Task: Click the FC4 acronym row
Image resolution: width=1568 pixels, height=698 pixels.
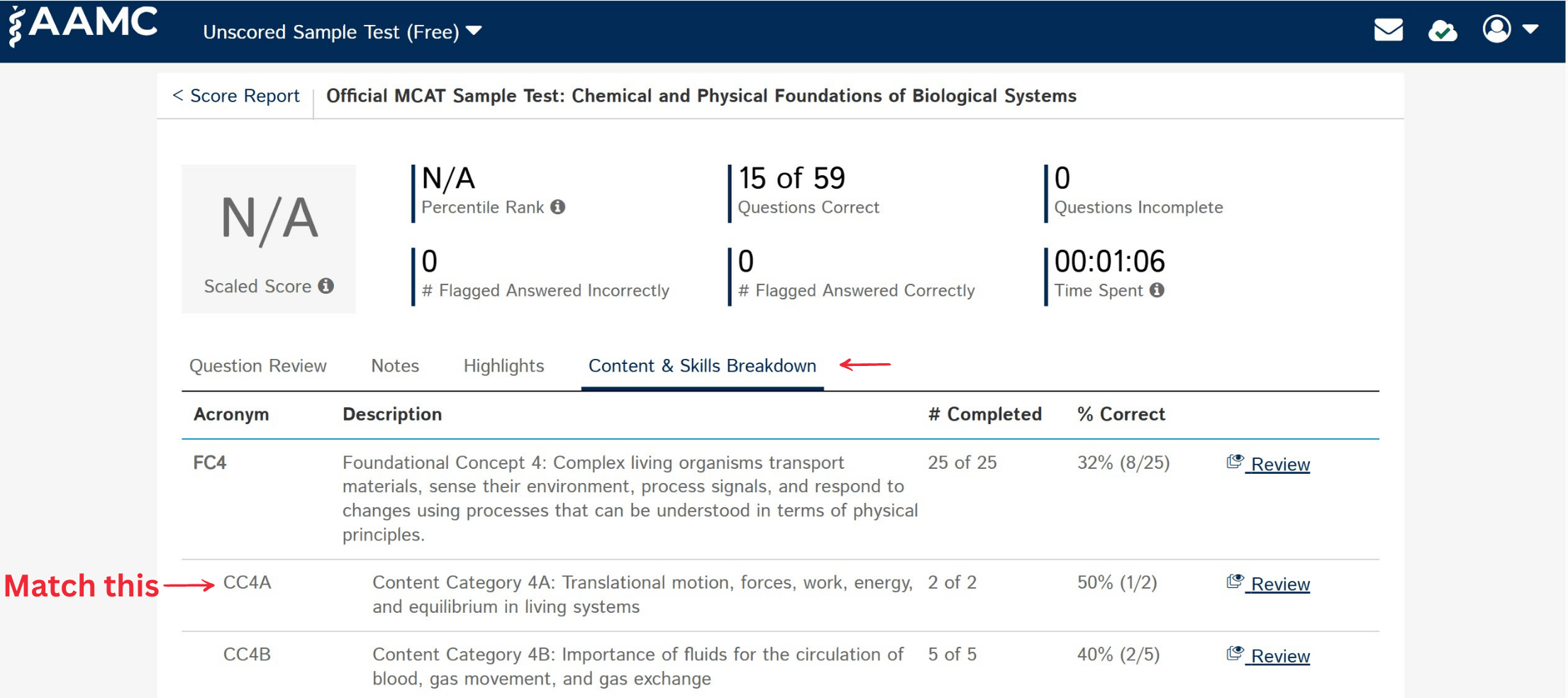Action: (x=209, y=462)
